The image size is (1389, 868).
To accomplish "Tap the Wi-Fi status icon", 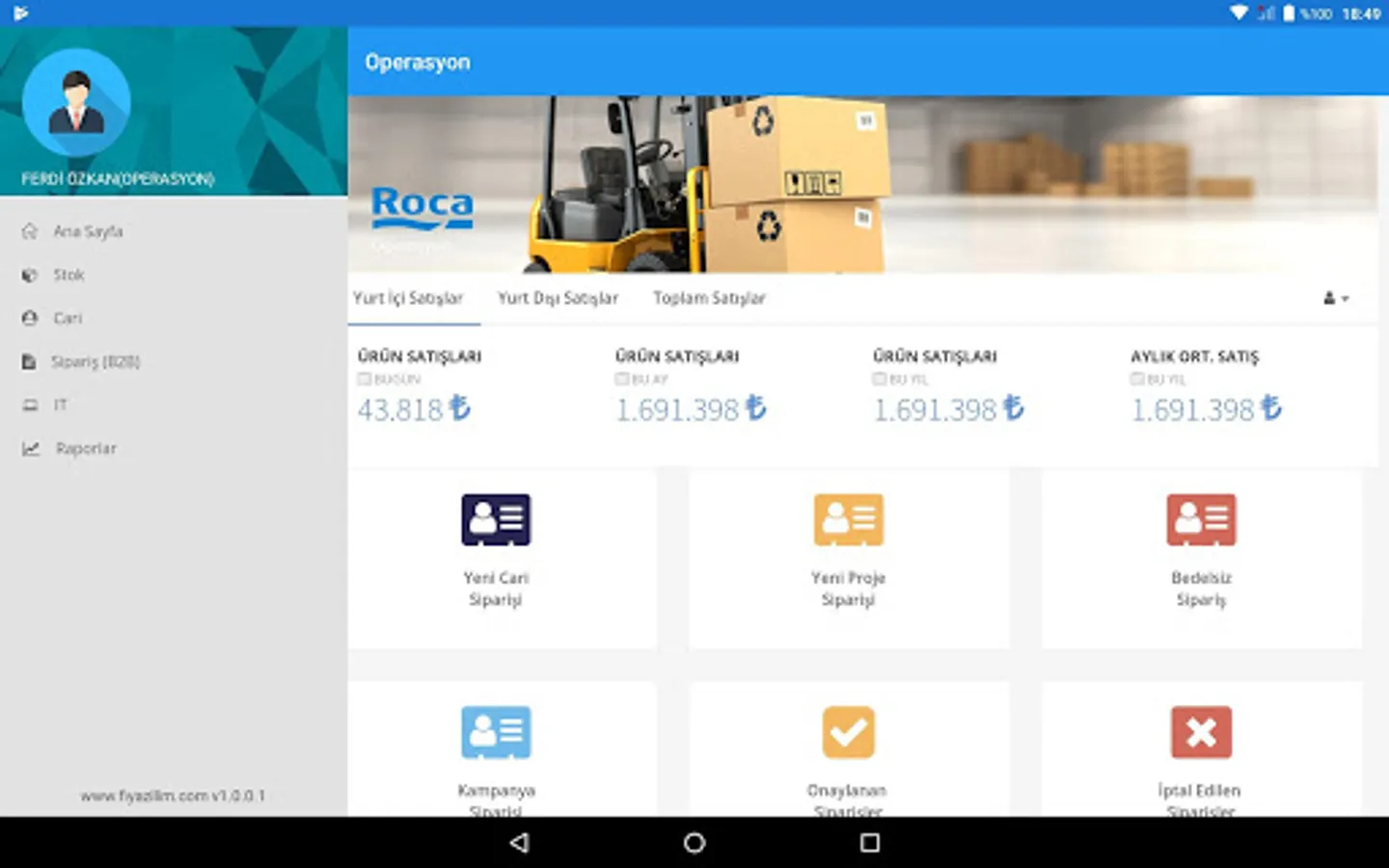I will tap(1239, 13).
